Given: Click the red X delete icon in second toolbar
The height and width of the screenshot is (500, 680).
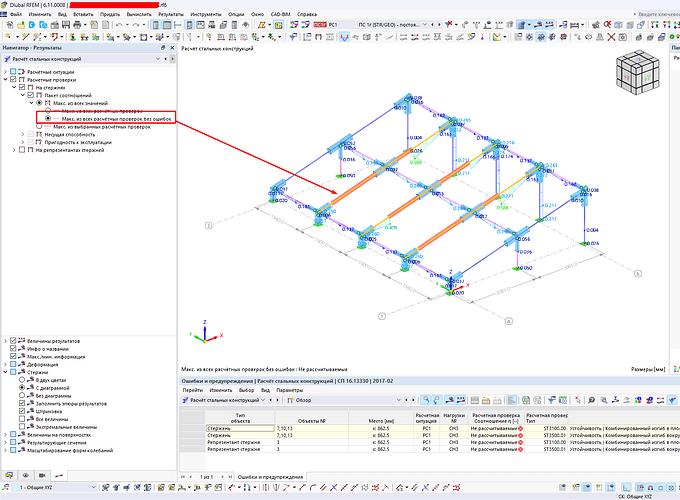Looking at the screenshot, I should coord(611,37).
